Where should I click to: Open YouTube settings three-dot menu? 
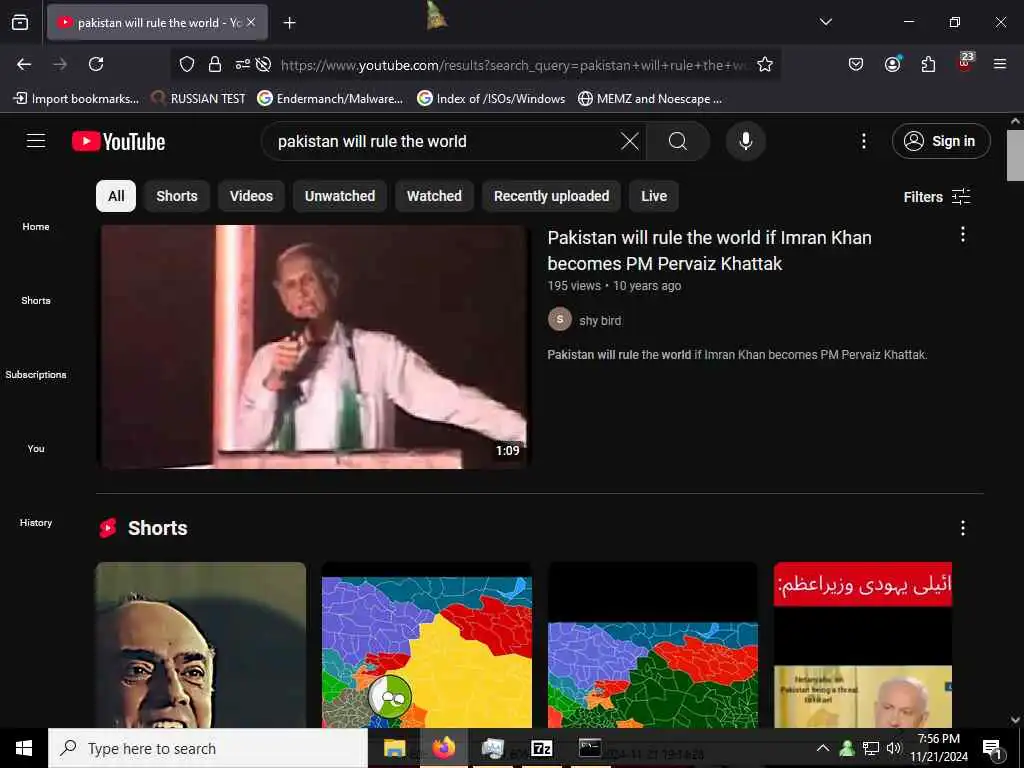coord(864,141)
